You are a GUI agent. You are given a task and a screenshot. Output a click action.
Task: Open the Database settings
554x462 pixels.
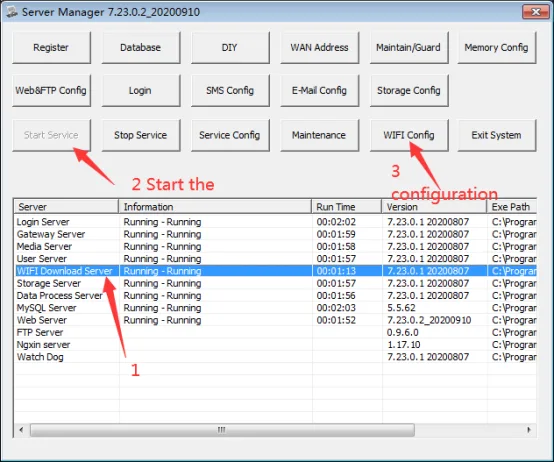point(141,47)
